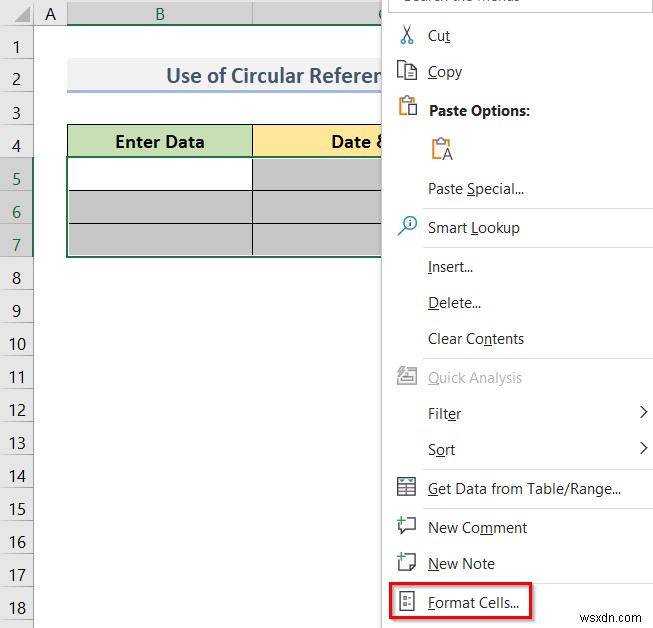Expand the Sort submenu arrow

[643, 449]
